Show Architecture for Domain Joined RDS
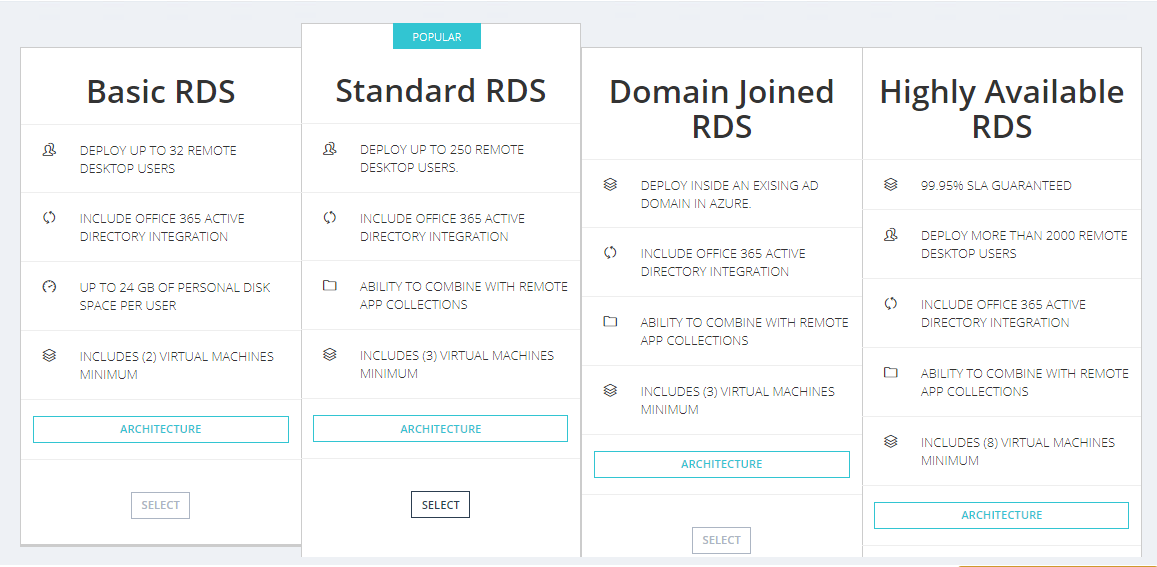1157x567 pixels. 721,464
